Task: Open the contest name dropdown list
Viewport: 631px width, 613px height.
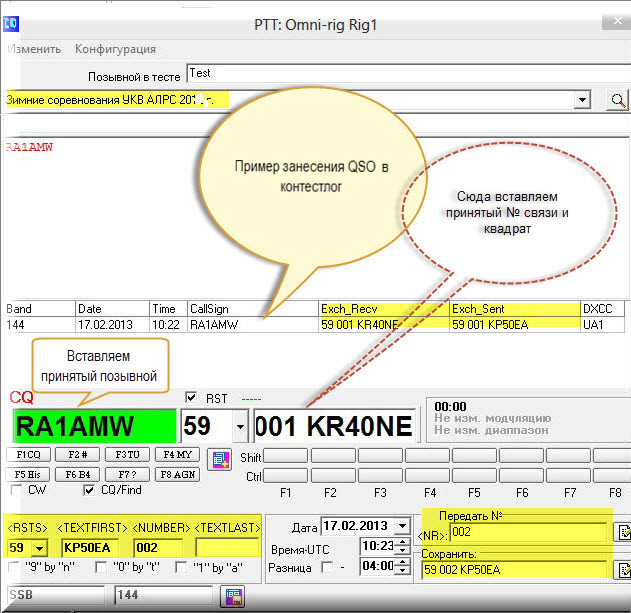Action: click(x=583, y=100)
